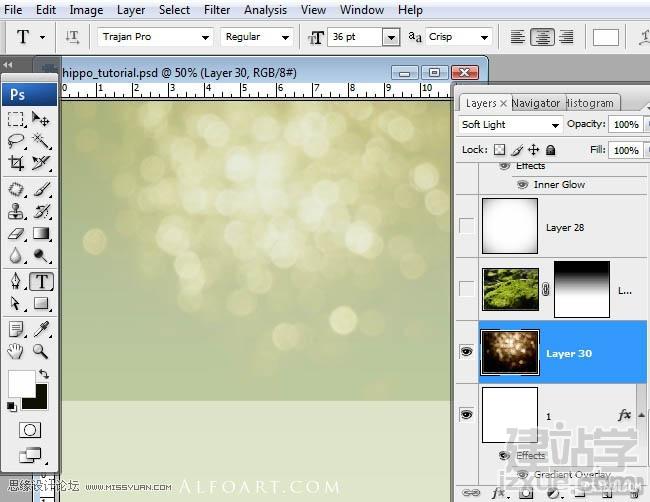650x502 pixels.
Task: Toggle Inner Glow effect visibility
Action: [522, 184]
